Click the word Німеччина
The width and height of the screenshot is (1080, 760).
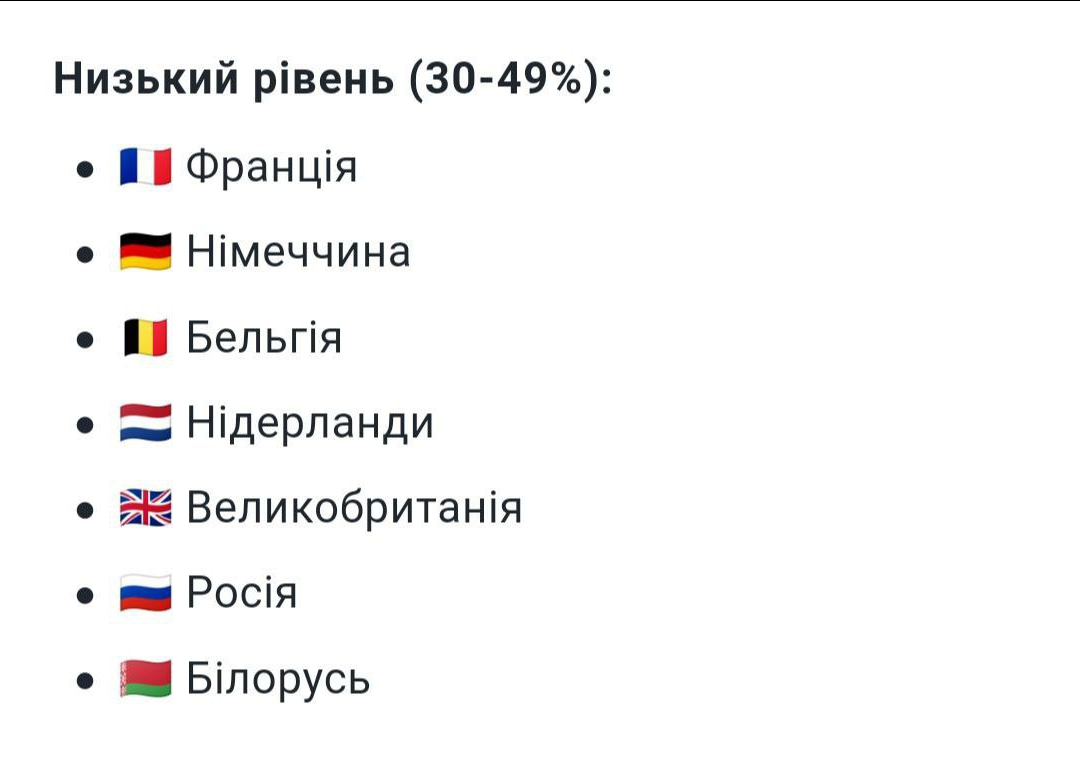[299, 251]
